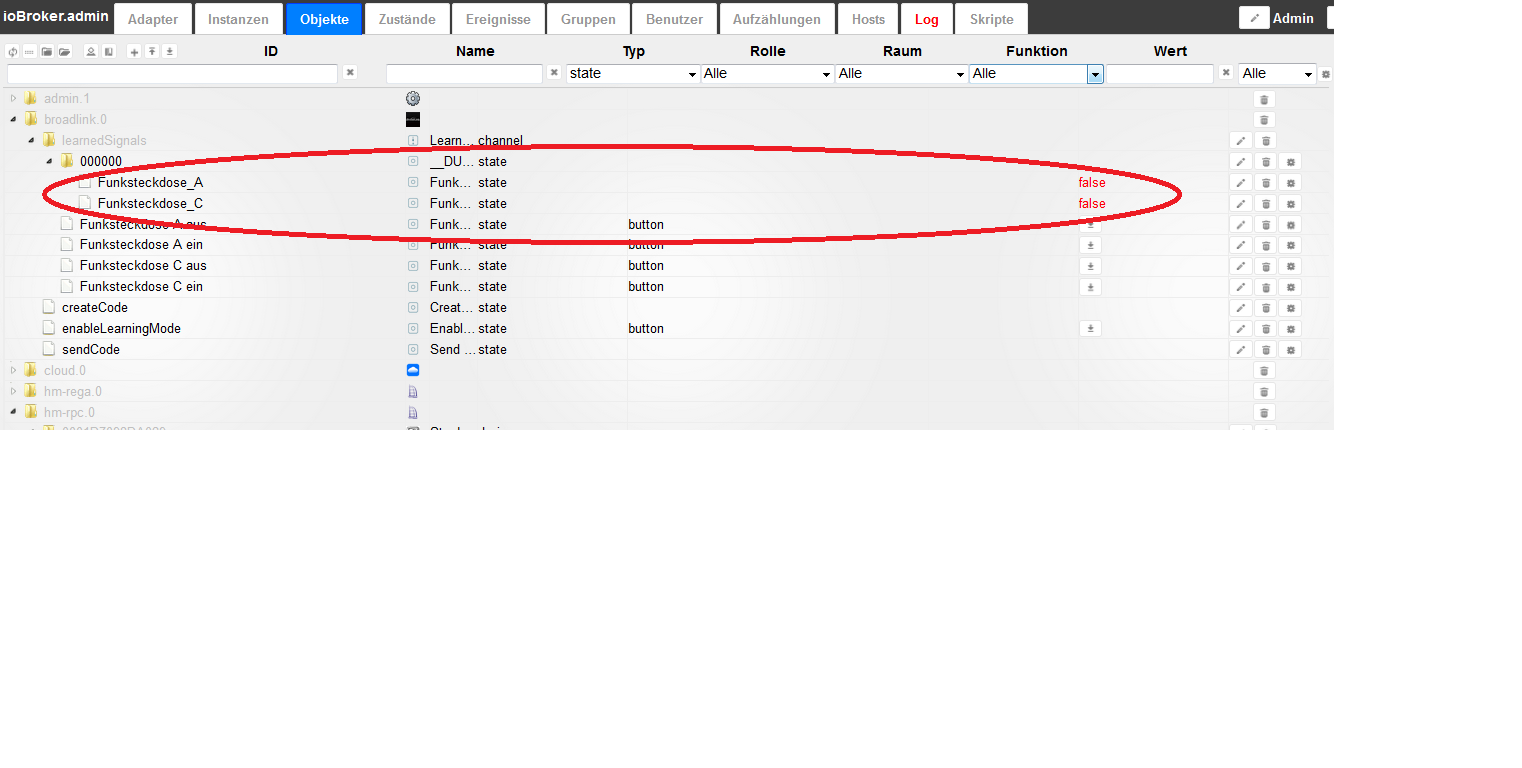The height and width of the screenshot is (768, 1522).
Task: Delete the Funksteckdose_A object
Action: (x=1265, y=183)
